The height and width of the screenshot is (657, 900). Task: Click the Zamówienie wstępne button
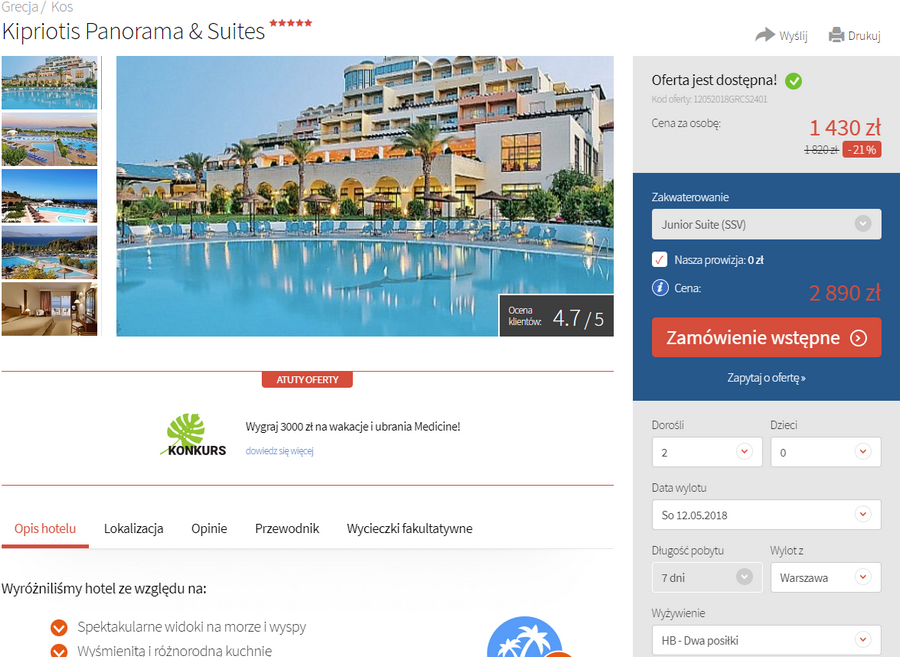(766, 337)
